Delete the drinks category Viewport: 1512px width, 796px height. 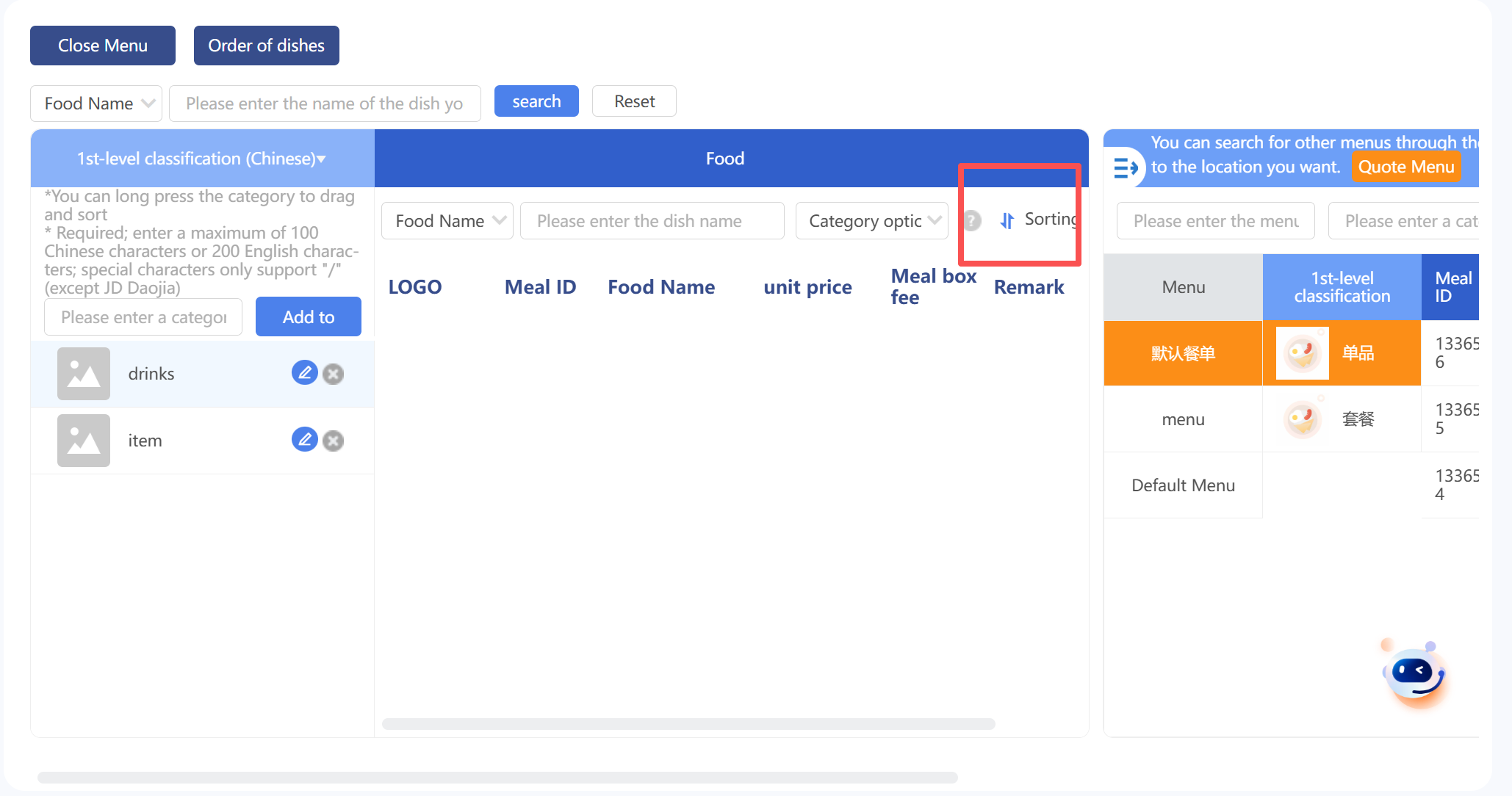(334, 374)
